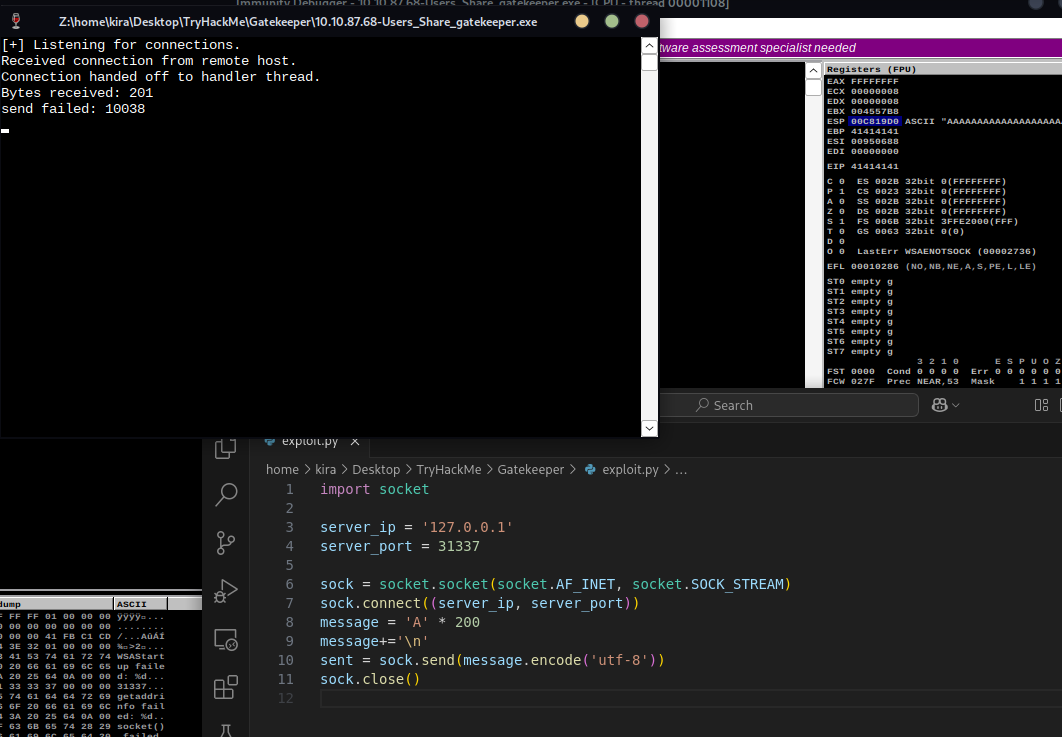Open the Copilot dropdown chevron
This screenshot has width=1062, height=737.
tap(956, 405)
